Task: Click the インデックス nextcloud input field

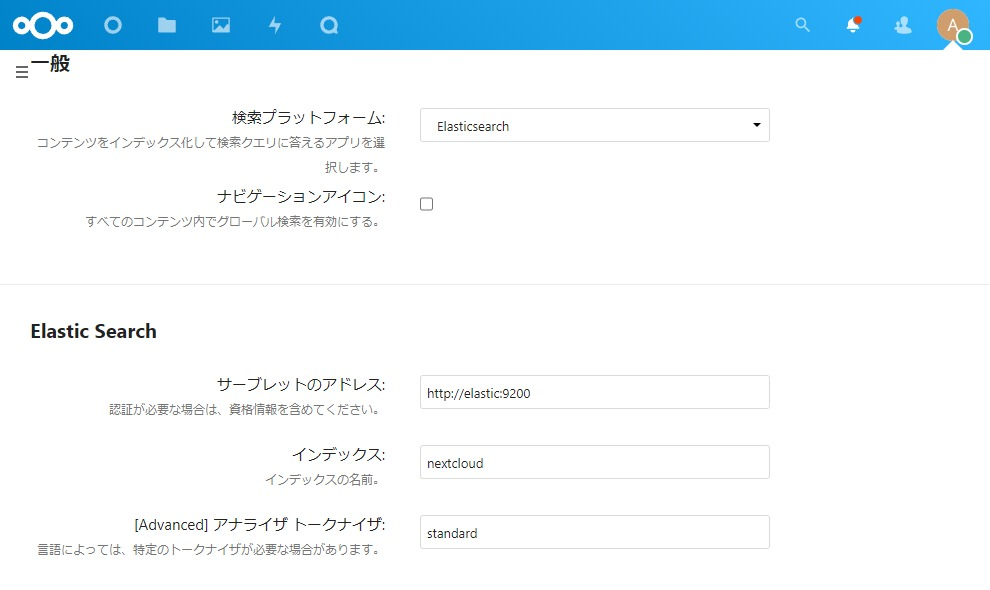Action: 595,462
